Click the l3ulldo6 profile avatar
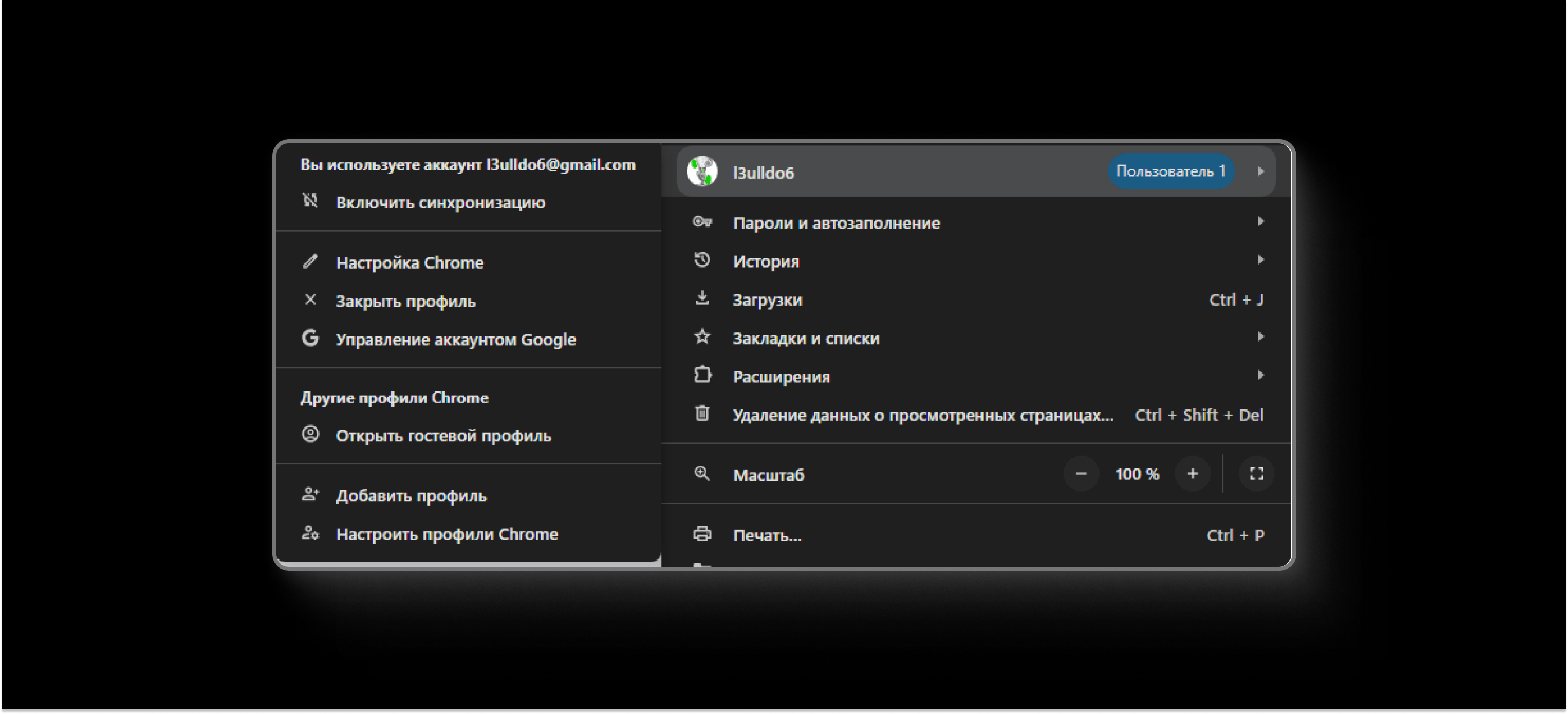The width and height of the screenshot is (1568, 714). tap(701, 171)
